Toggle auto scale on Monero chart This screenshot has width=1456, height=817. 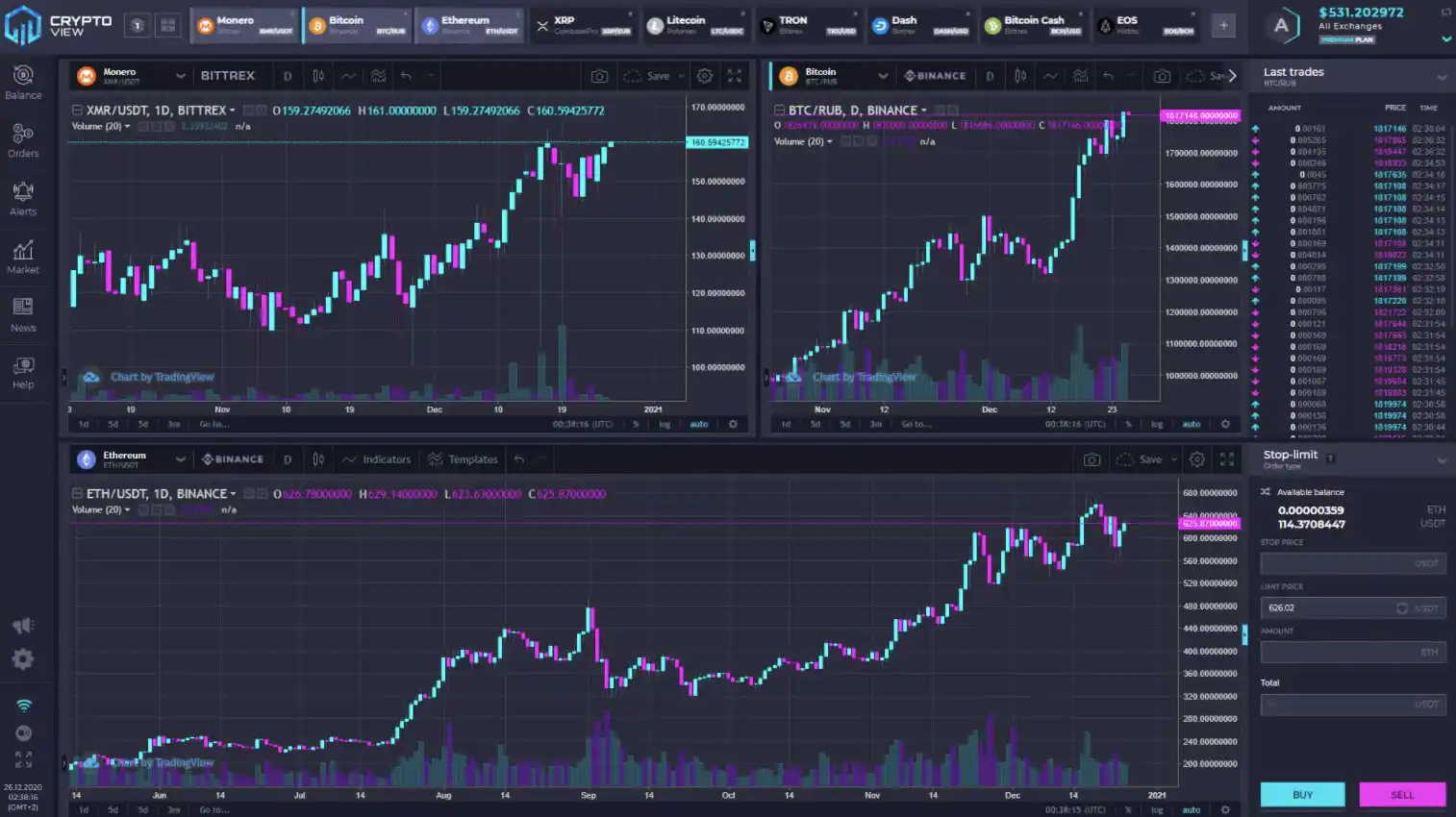(699, 424)
